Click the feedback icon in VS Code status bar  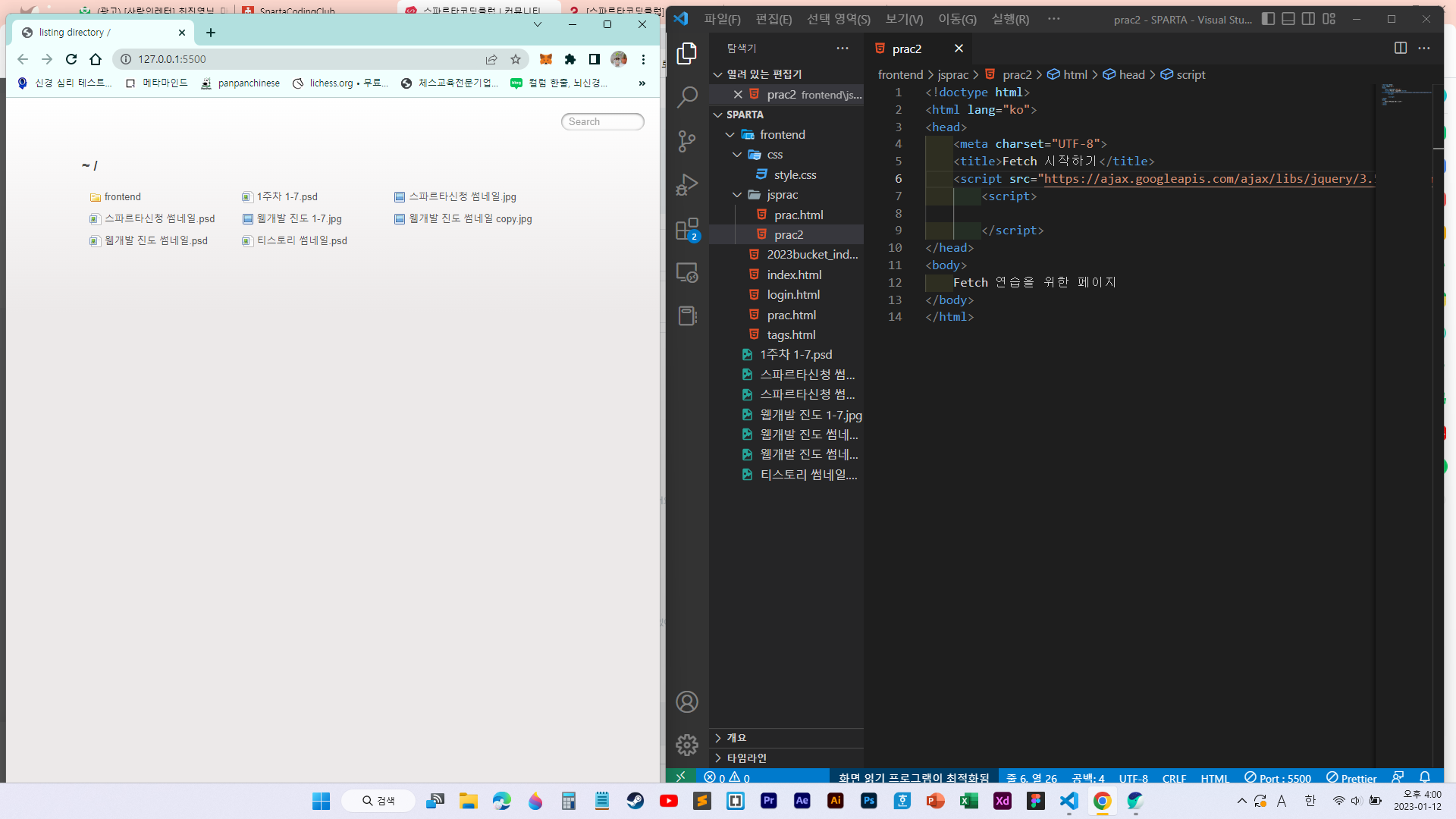[1398, 777]
